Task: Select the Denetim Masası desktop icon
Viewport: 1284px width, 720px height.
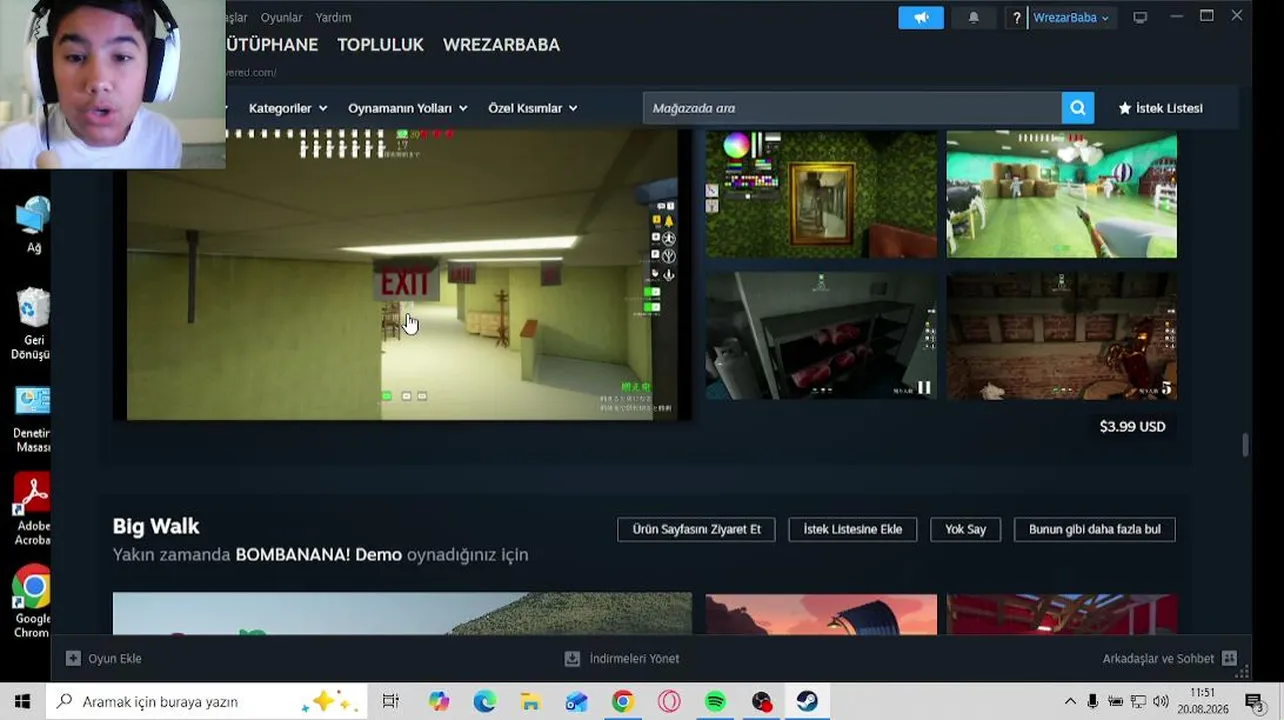Action: [33, 420]
